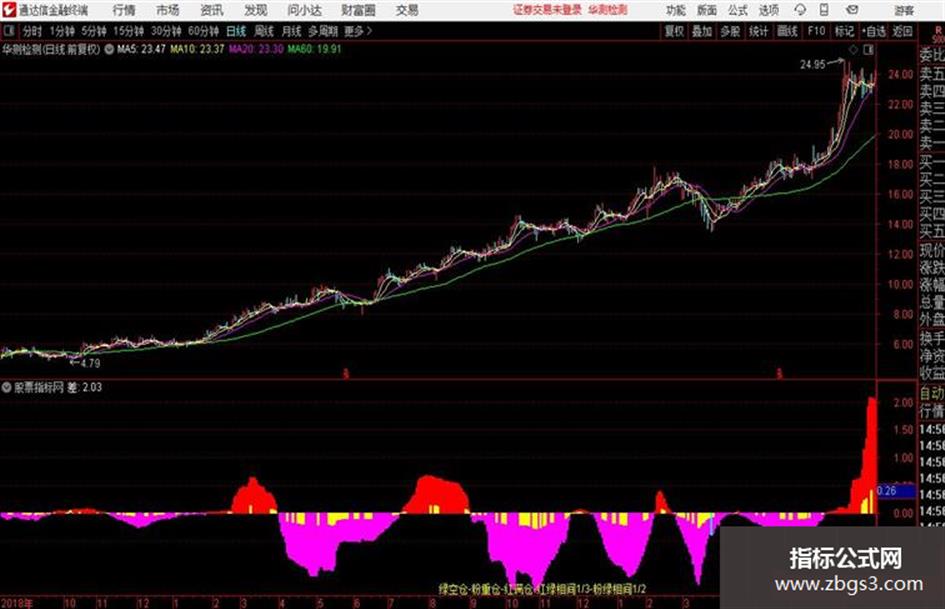
Task: Click the 多股 multi-stock toolbar button
Action: [x=730, y=31]
